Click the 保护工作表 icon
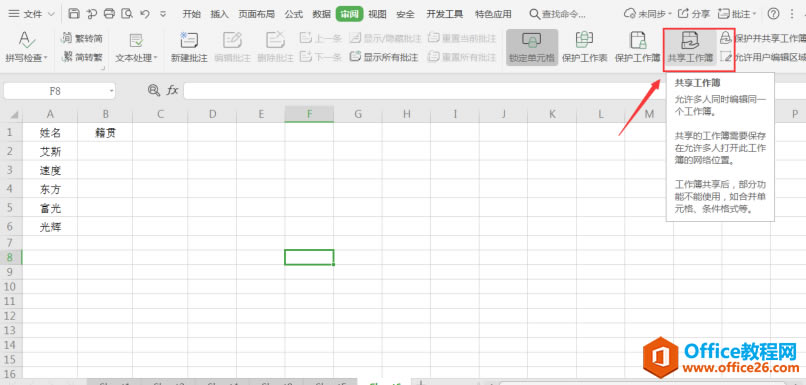806x385 pixels. 584,40
